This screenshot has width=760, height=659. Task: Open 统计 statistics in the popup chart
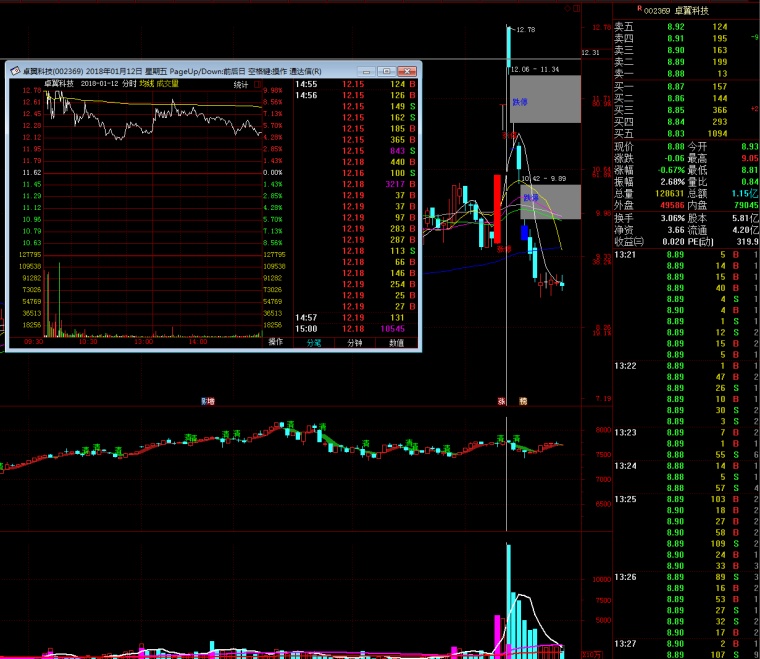pos(241,85)
